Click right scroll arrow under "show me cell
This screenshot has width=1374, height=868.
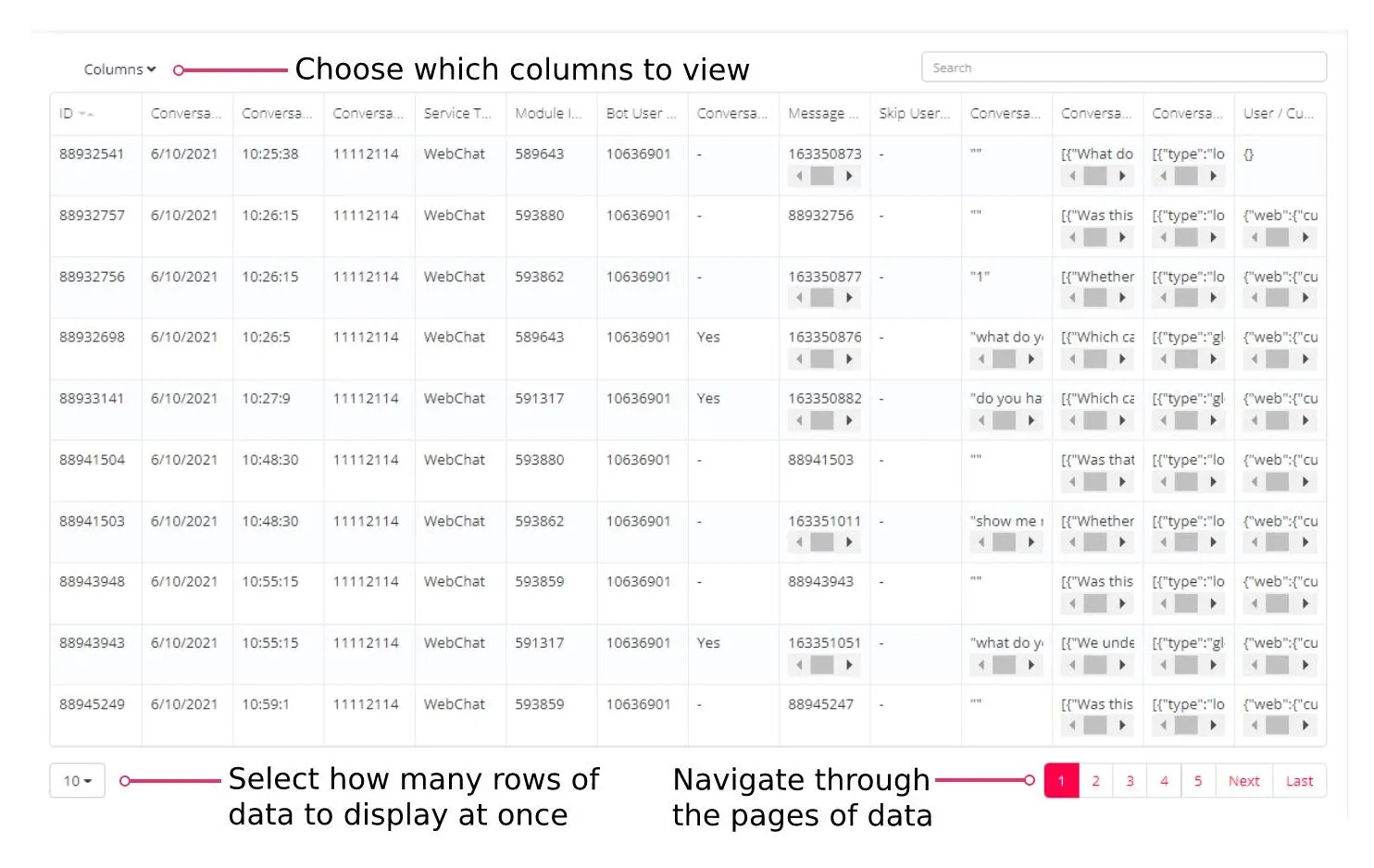pos(1030,542)
